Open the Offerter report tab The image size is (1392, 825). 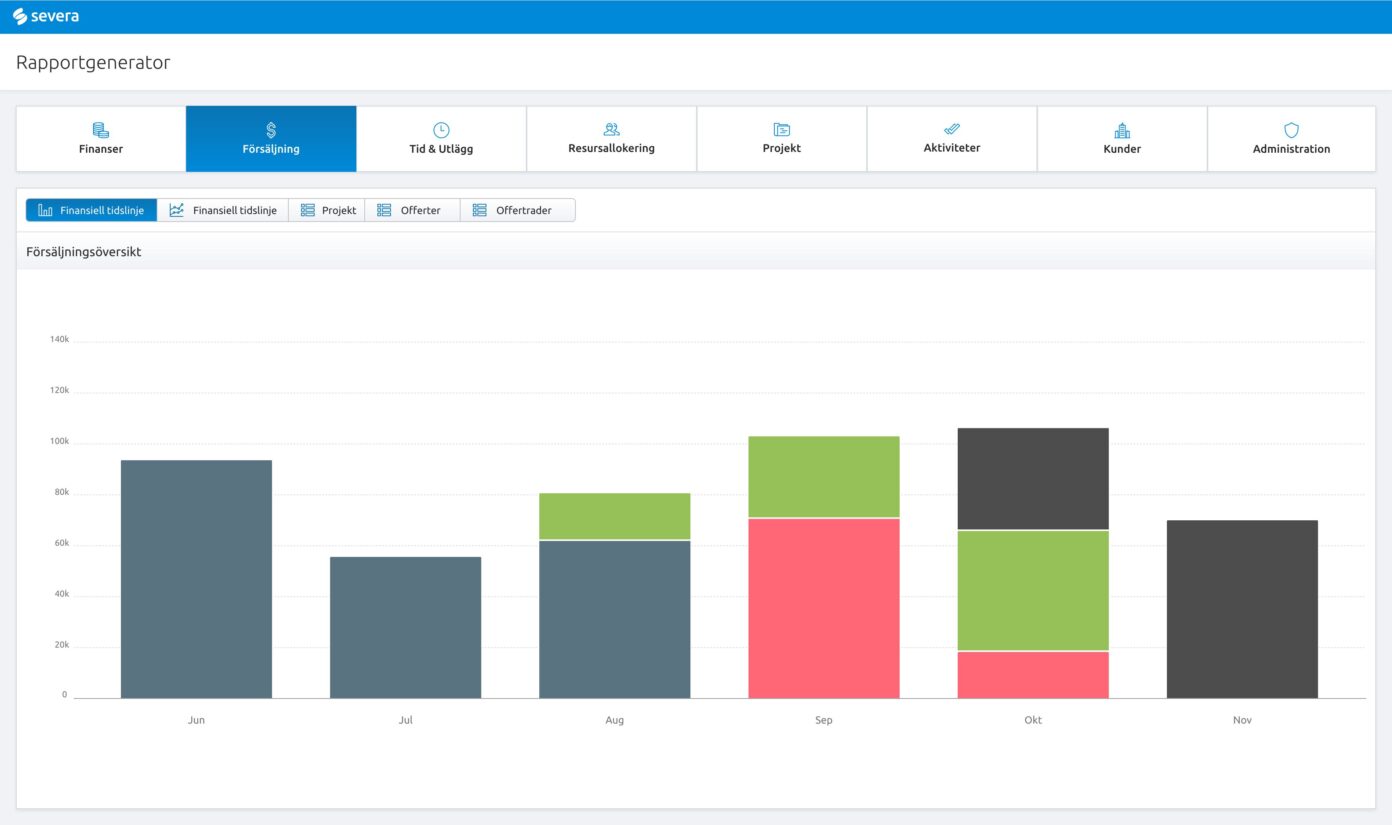[411, 210]
